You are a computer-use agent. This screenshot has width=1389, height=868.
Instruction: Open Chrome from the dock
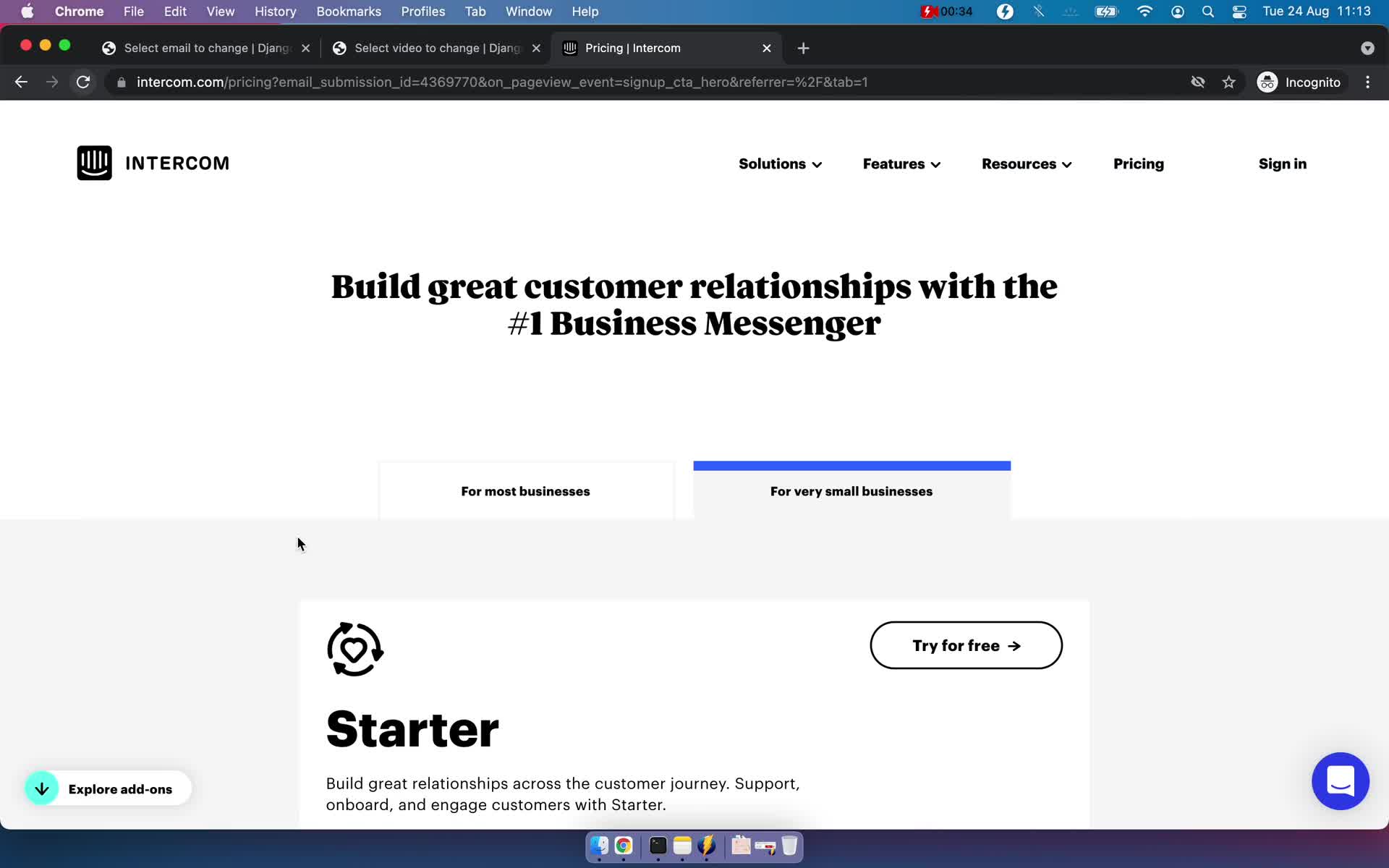coord(624,846)
